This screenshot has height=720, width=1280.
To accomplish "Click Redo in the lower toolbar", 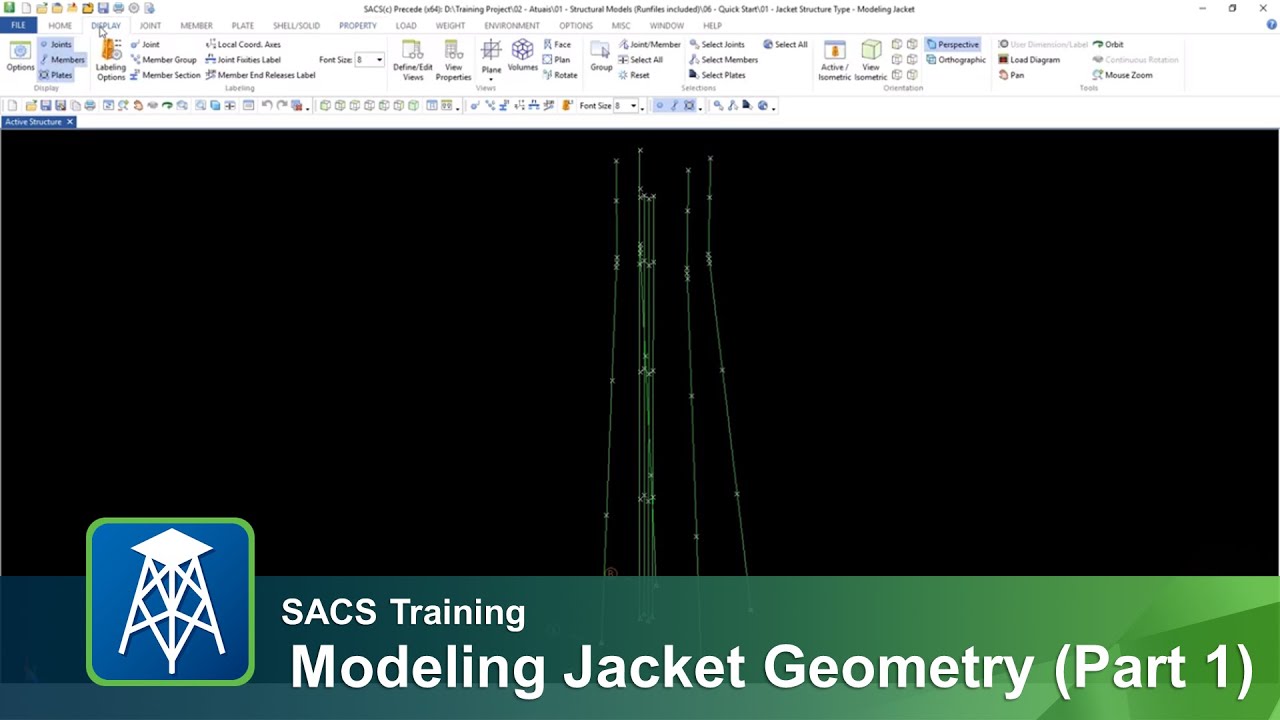I will click(282, 105).
